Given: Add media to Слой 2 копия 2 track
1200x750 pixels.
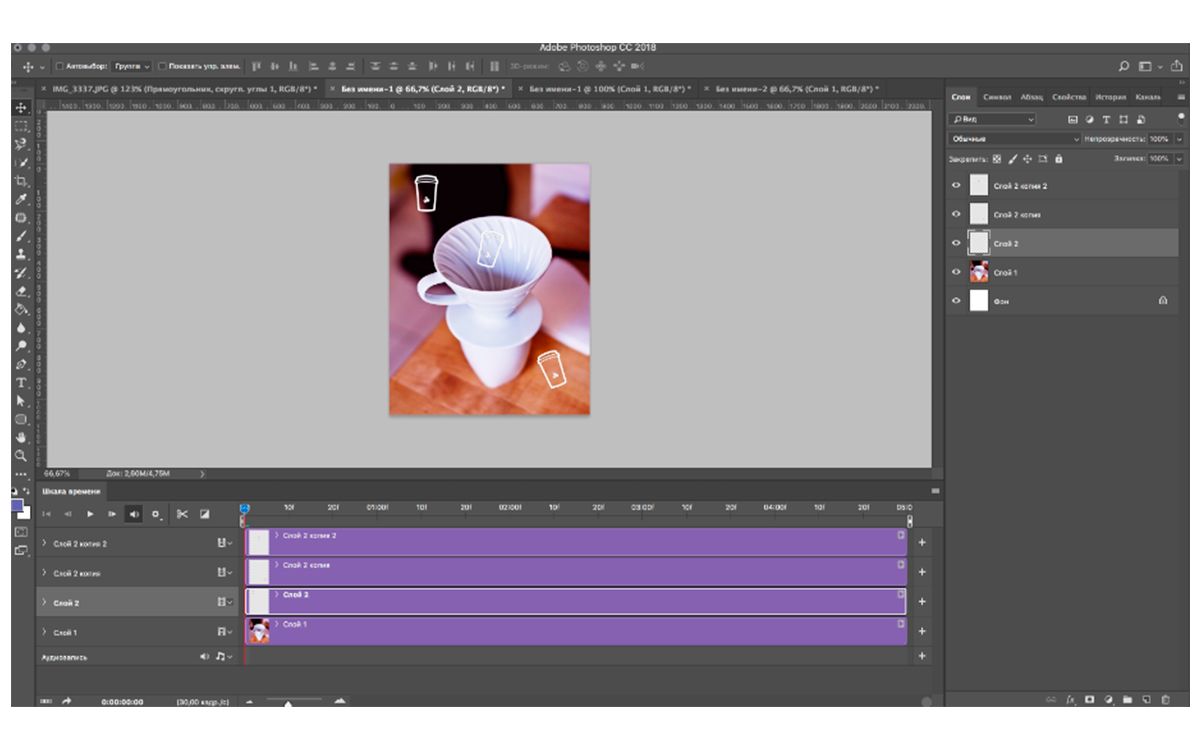Looking at the screenshot, I should coord(922,543).
